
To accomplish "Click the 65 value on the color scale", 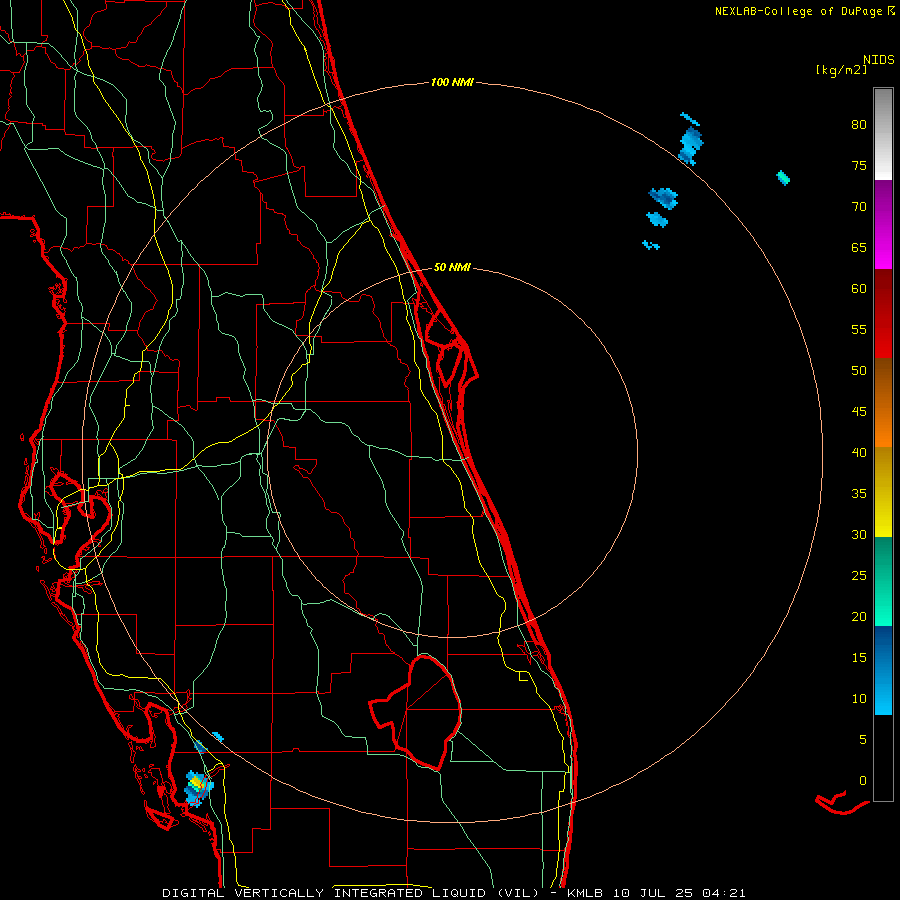I will [859, 248].
